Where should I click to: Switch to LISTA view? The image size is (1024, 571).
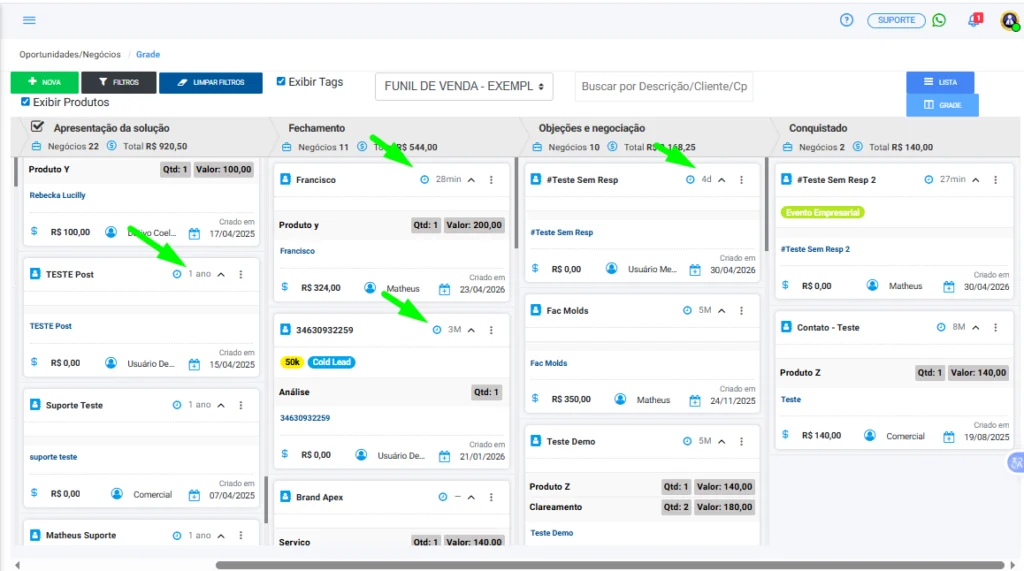pyautogui.click(x=940, y=82)
